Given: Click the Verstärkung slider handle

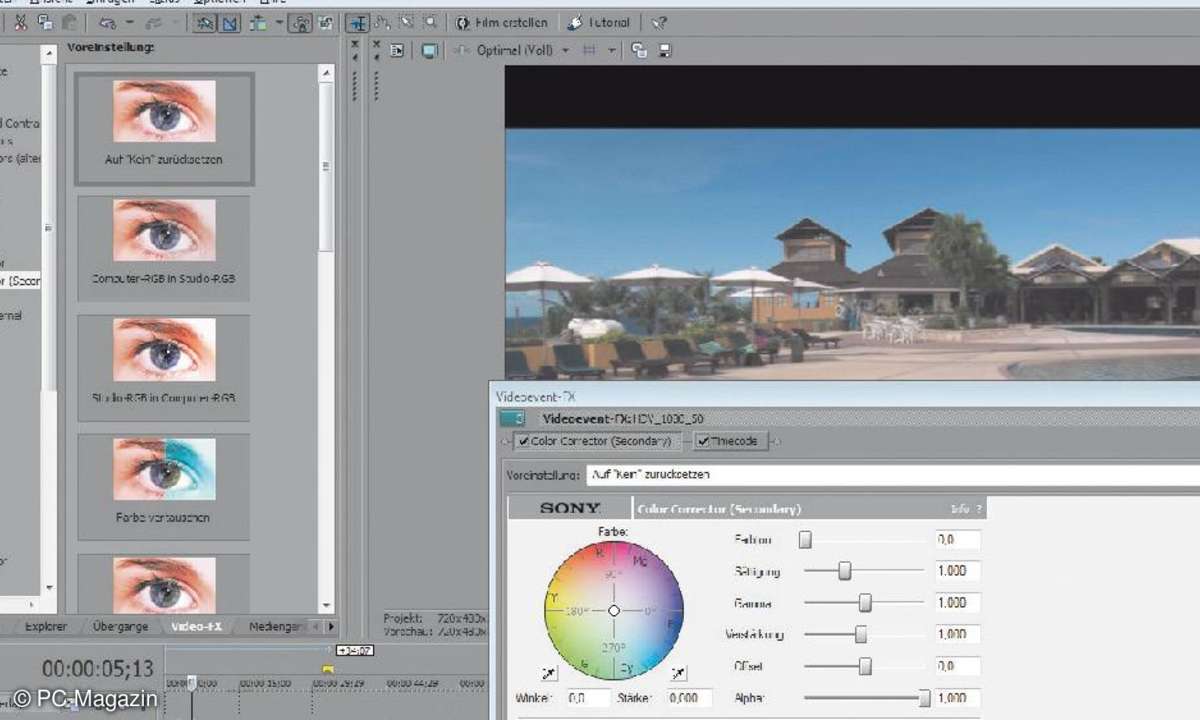Looking at the screenshot, I should [860, 634].
